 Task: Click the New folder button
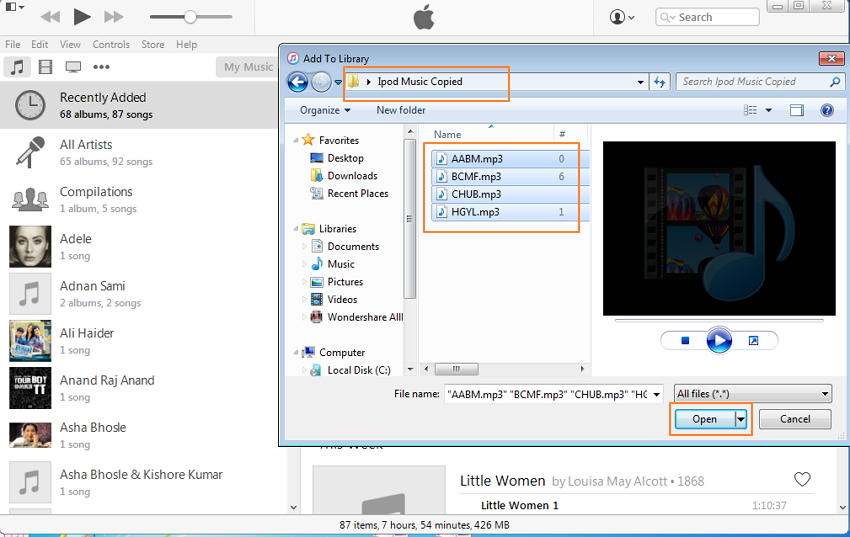(401, 110)
